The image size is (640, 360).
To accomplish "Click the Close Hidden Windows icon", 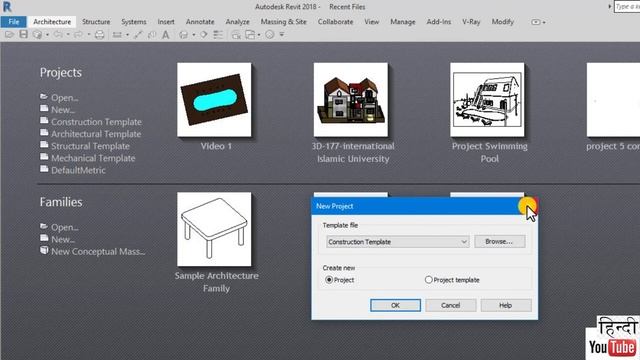I will [x=236, y=35].
